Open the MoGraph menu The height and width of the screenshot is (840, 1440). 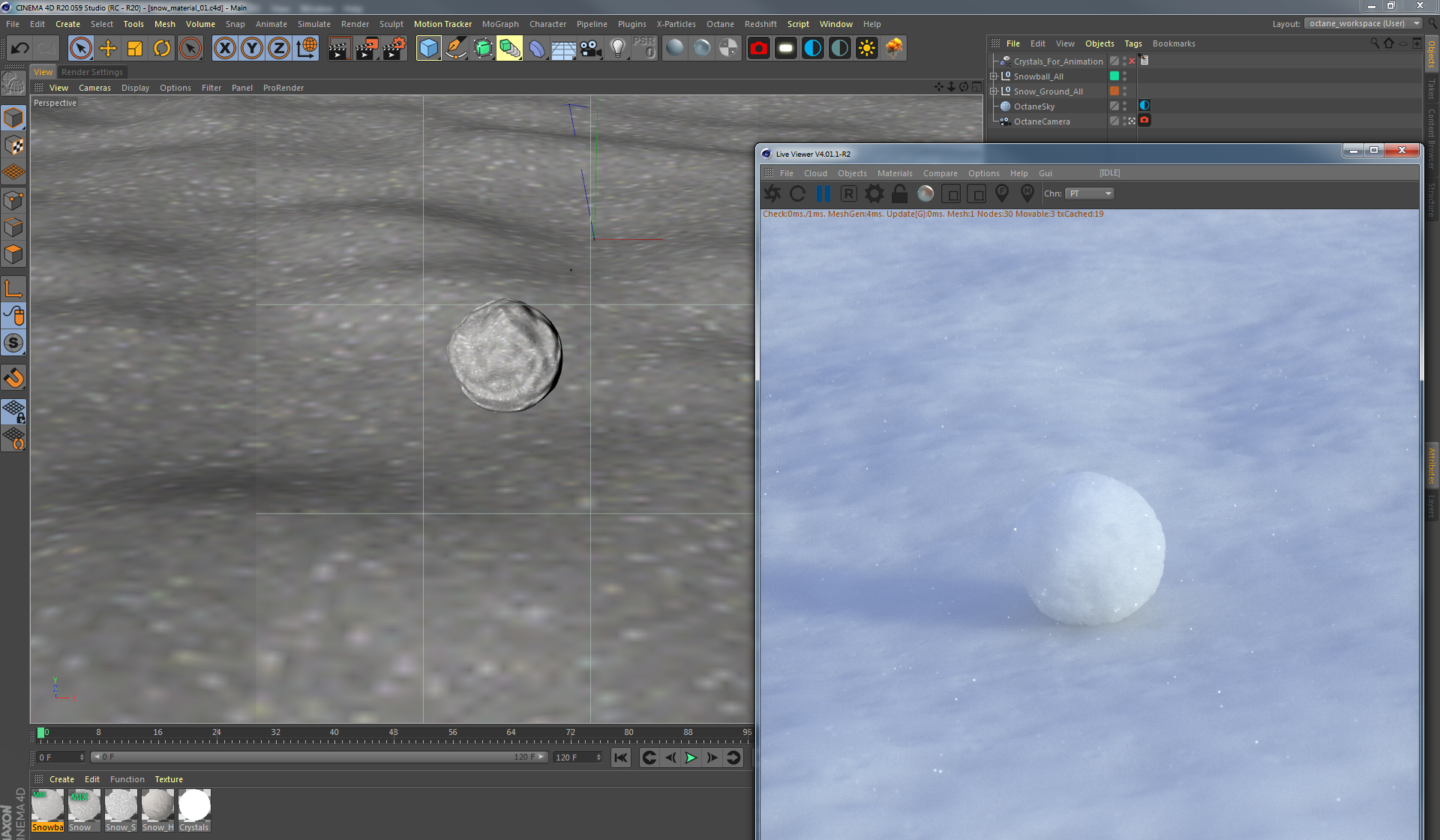coord(499,23)
